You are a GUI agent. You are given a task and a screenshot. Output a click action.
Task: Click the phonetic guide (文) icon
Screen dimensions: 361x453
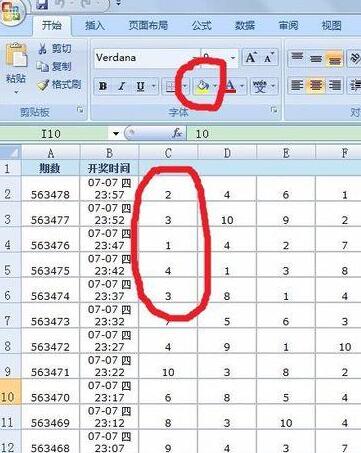260,86
